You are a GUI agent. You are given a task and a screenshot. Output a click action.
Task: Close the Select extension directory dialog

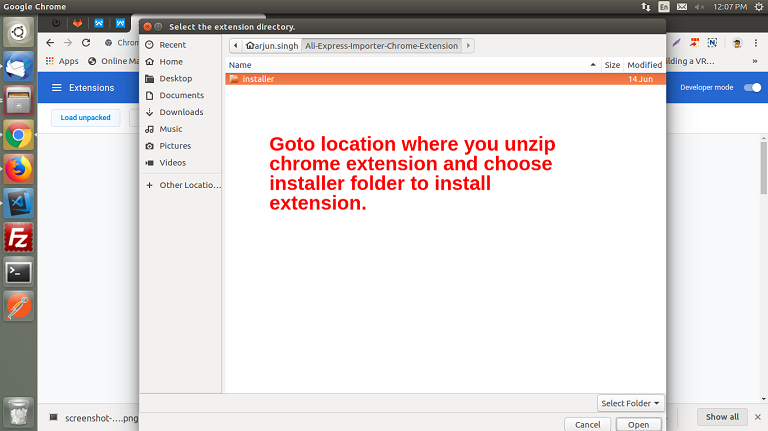coord(147,26)
